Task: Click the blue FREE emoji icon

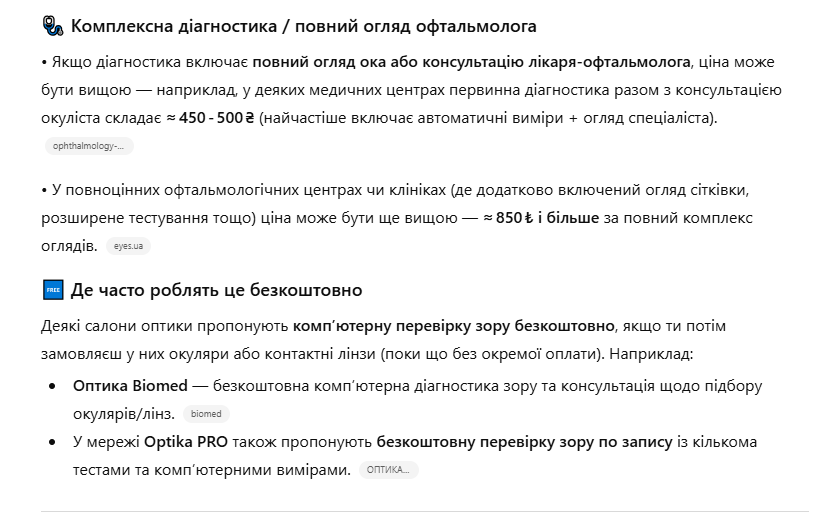Action: 53,290
